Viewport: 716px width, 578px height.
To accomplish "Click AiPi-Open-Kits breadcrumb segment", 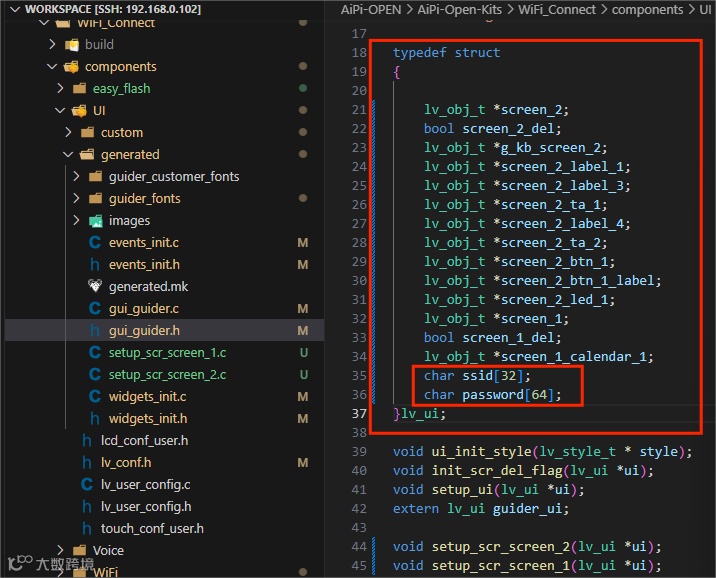I will click(459, 10).
